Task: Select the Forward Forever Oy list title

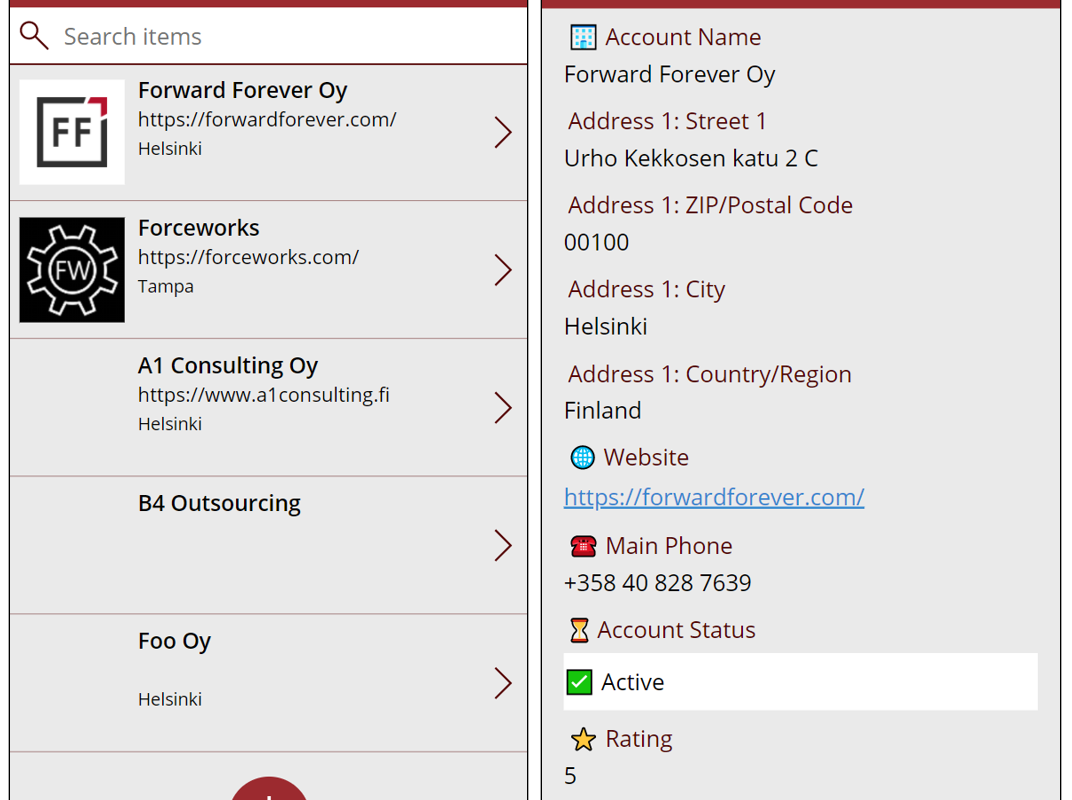Action: click(x=243, y=90)
